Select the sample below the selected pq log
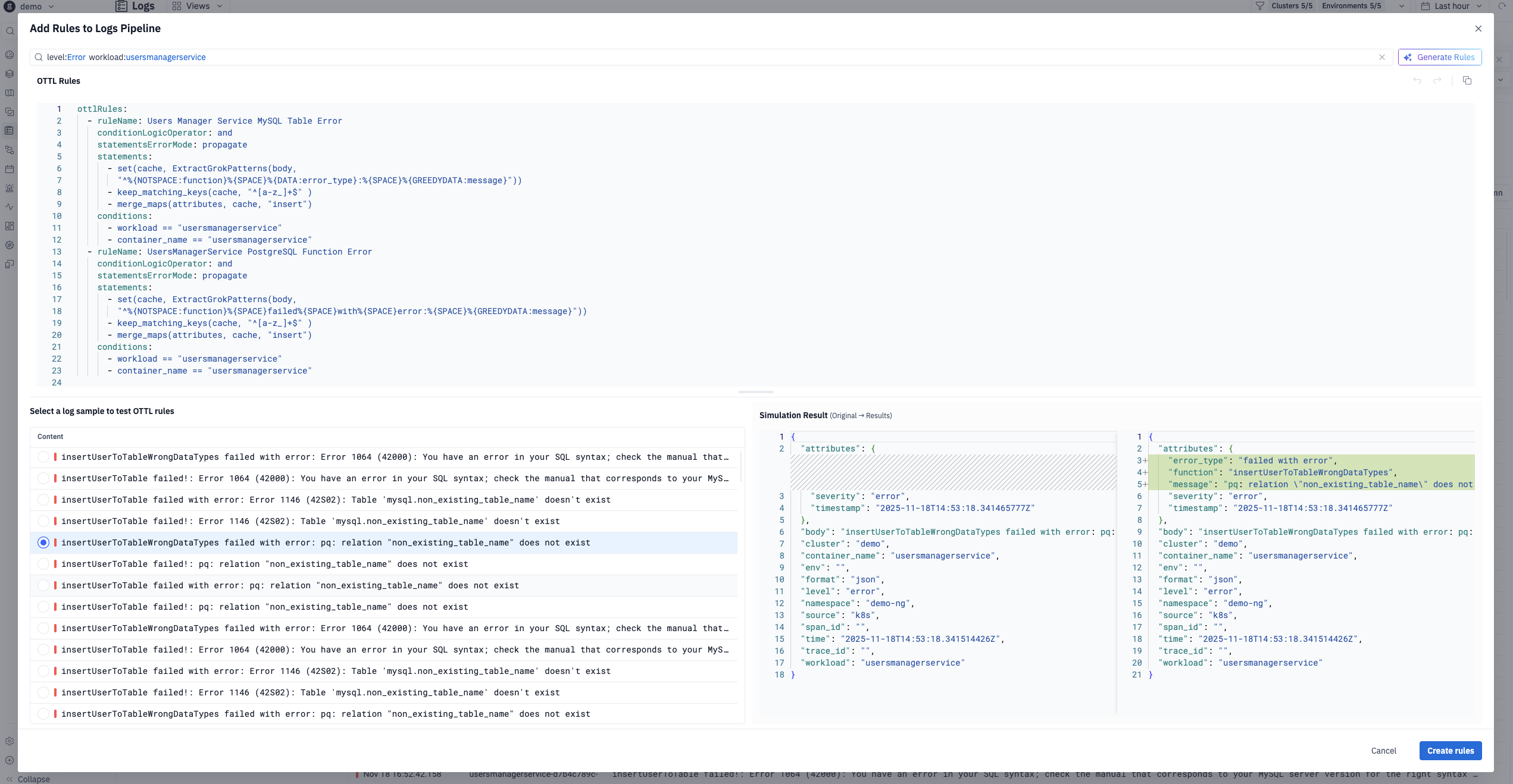This screenshot has width=1513, height=784. (43, 564)
